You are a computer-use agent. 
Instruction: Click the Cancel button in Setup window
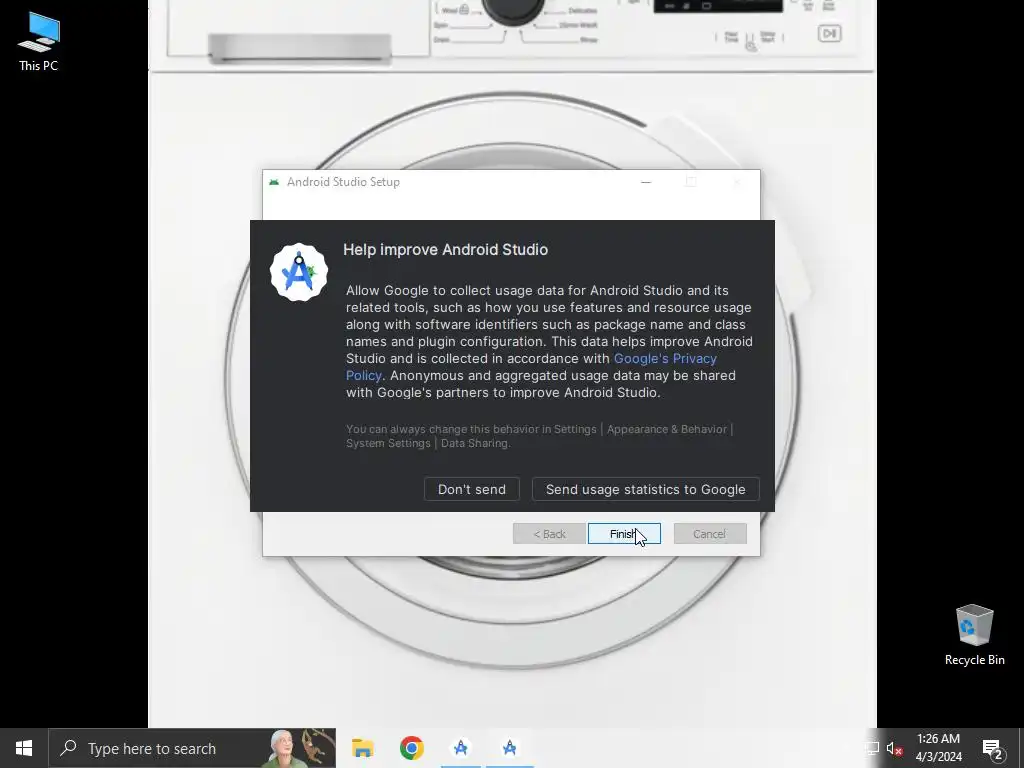pyautogui.click(x=710, y=534)
